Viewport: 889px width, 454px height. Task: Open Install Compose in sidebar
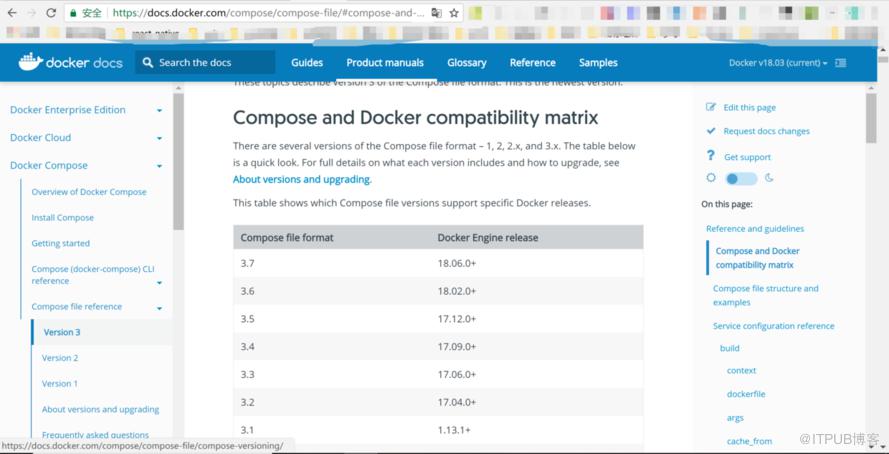[x=62, y=218]
